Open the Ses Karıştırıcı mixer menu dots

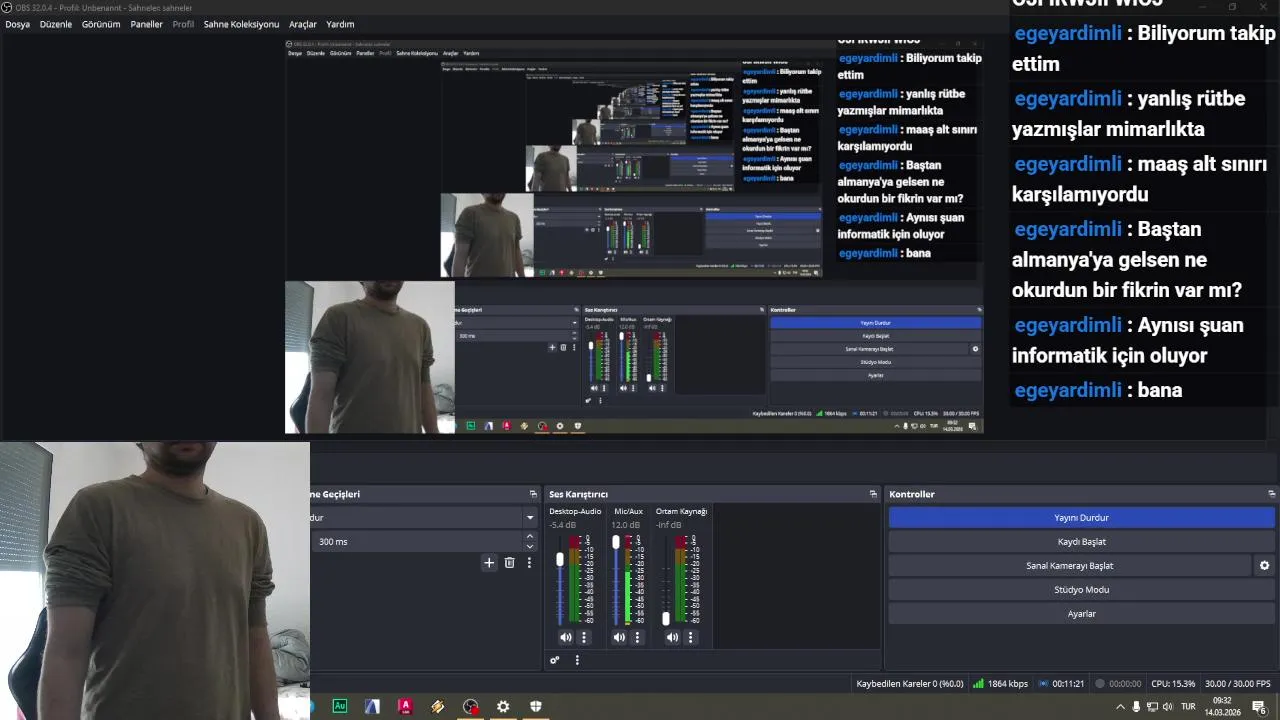[x=577, y=660]
